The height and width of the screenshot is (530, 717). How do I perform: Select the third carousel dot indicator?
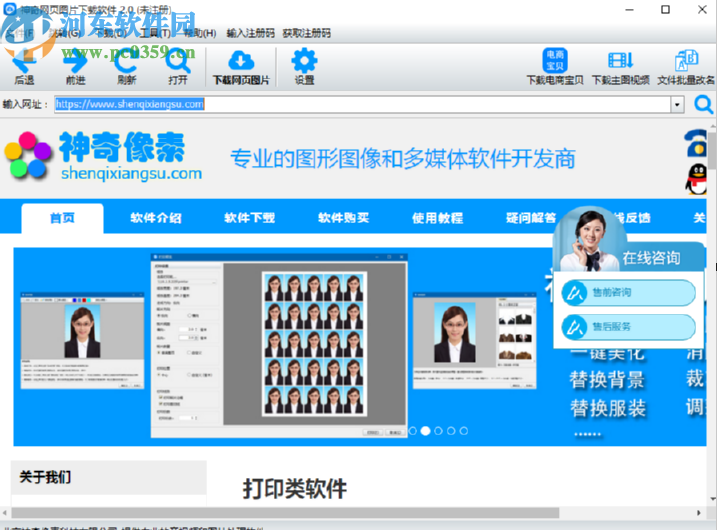[438, 431]
